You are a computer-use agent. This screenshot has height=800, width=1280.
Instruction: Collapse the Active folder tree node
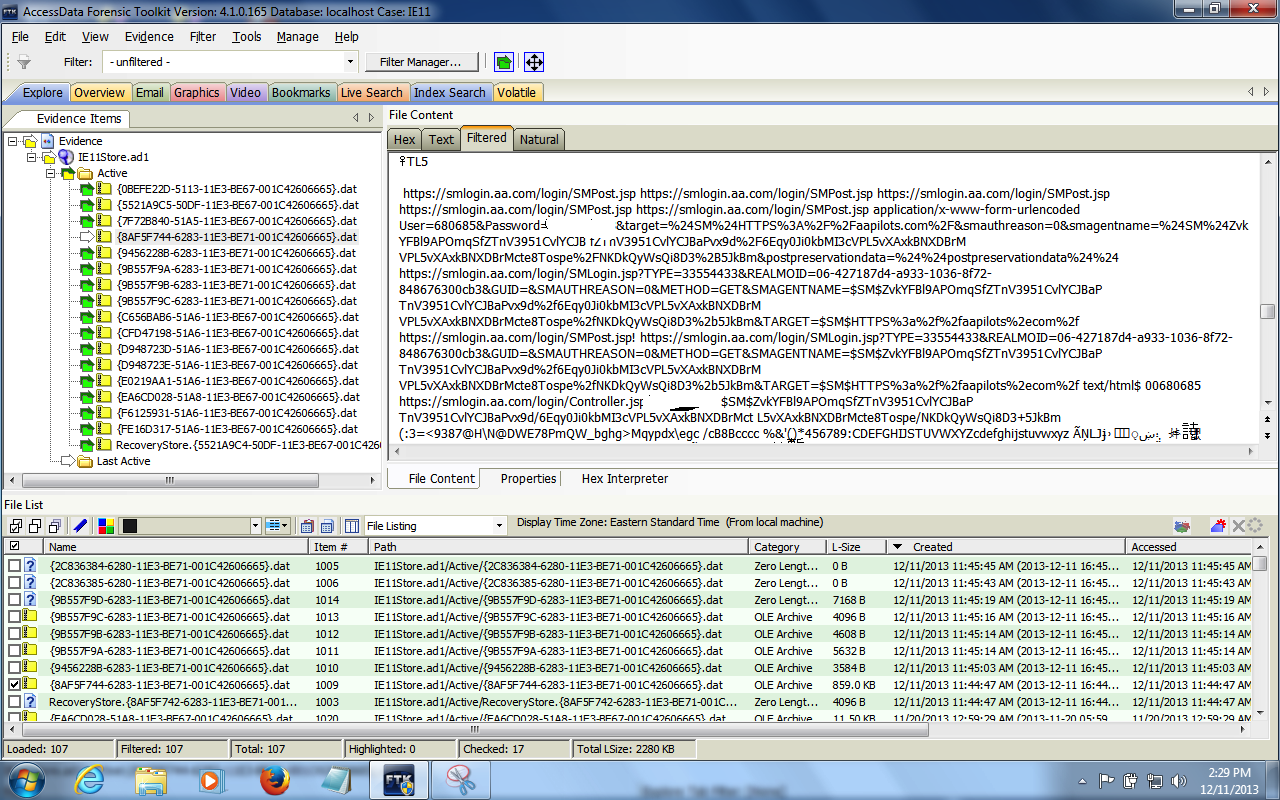(x=50, y=173)
